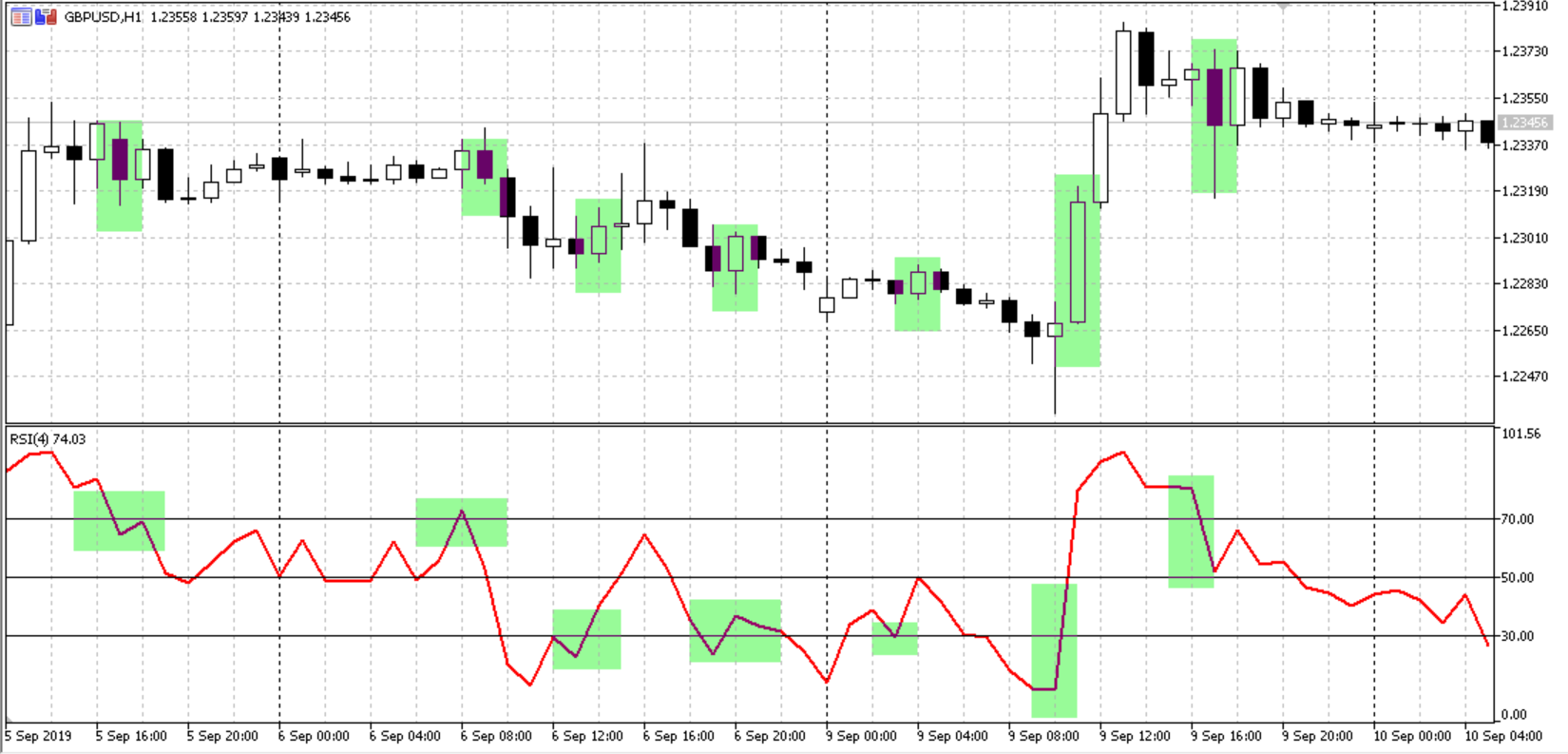Click price scale value 1.23010
Image resolution: width=1568 pixels, height=754 pixels.
[x=1526, y=238]
